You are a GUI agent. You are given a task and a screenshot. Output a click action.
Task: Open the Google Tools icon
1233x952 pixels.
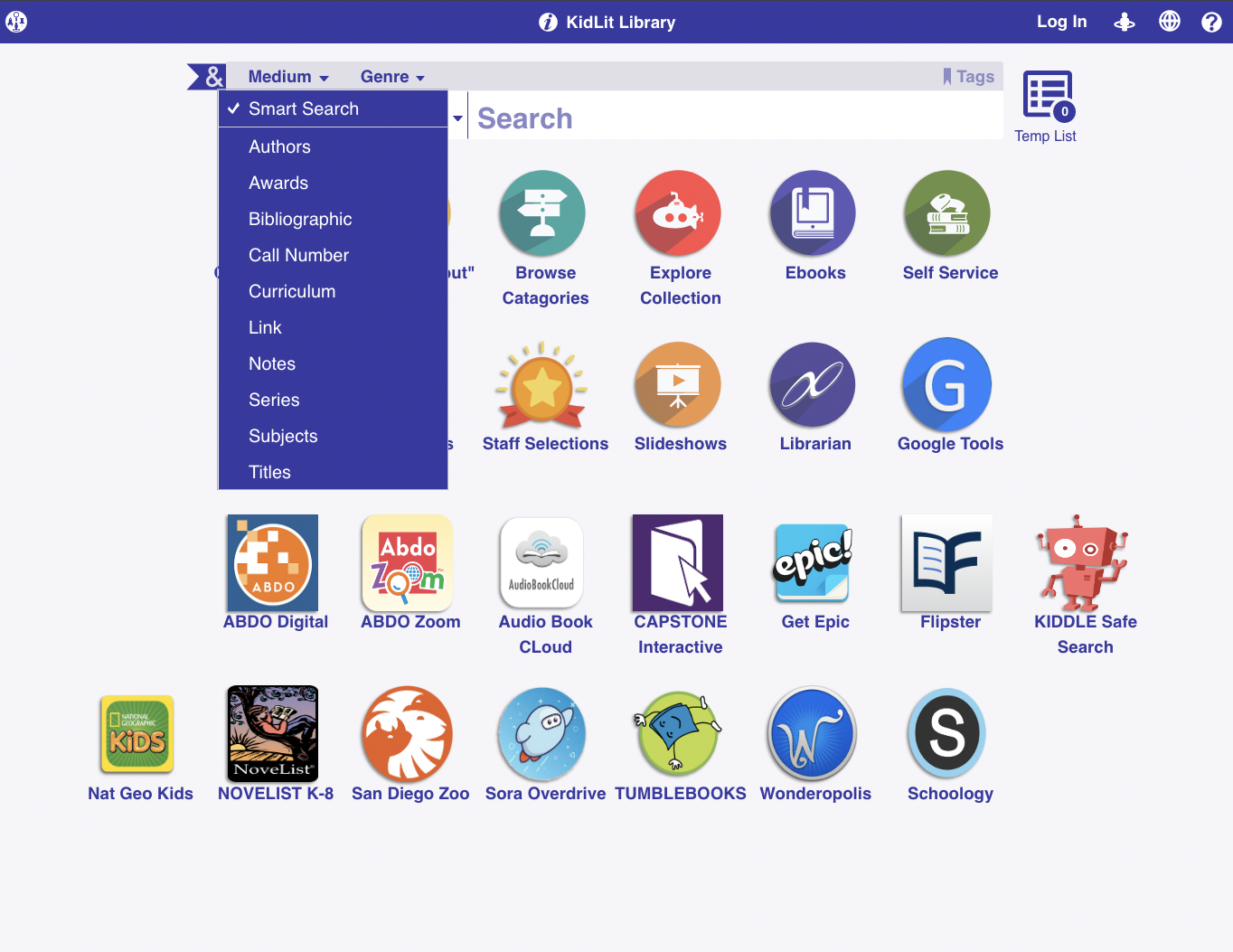pos(947,384)
